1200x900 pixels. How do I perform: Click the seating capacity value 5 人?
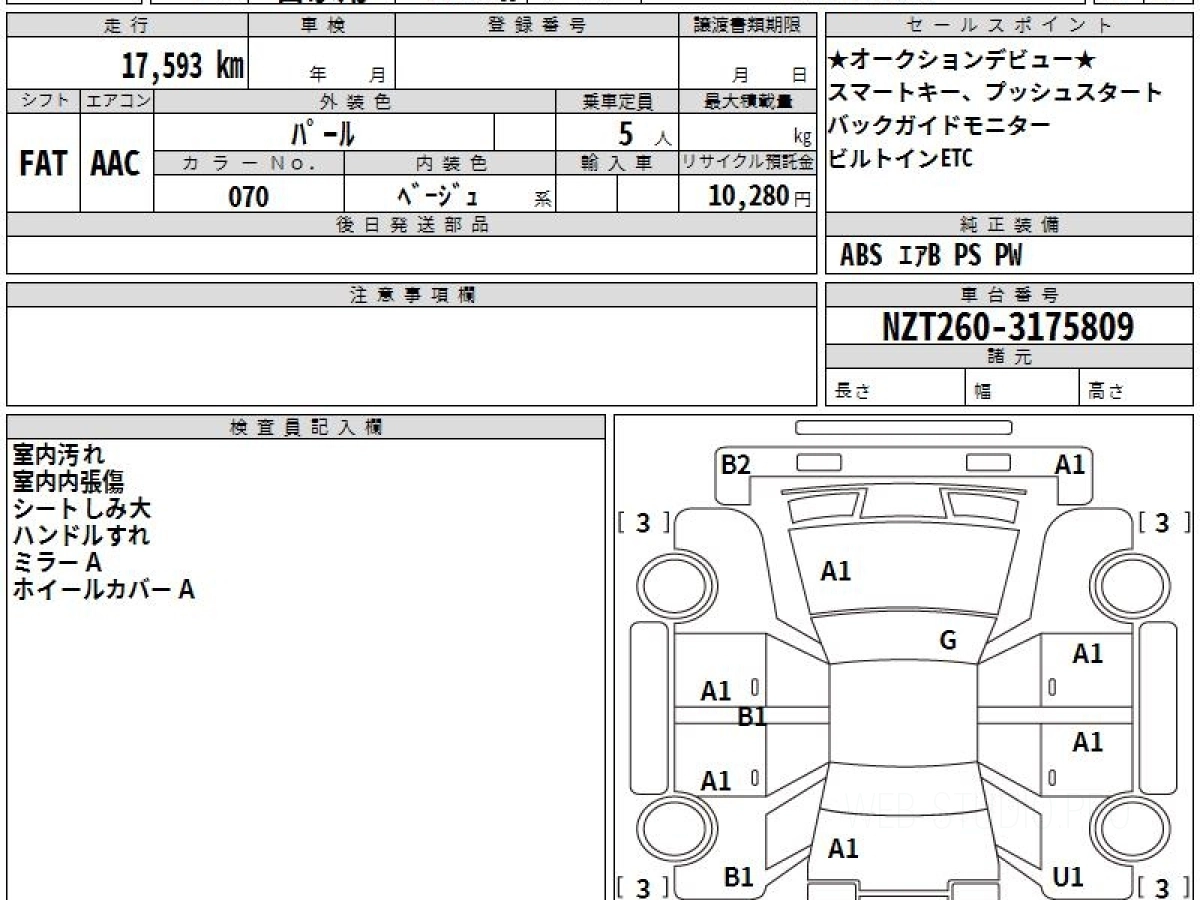pyautogui.click(x=645, y=133)
